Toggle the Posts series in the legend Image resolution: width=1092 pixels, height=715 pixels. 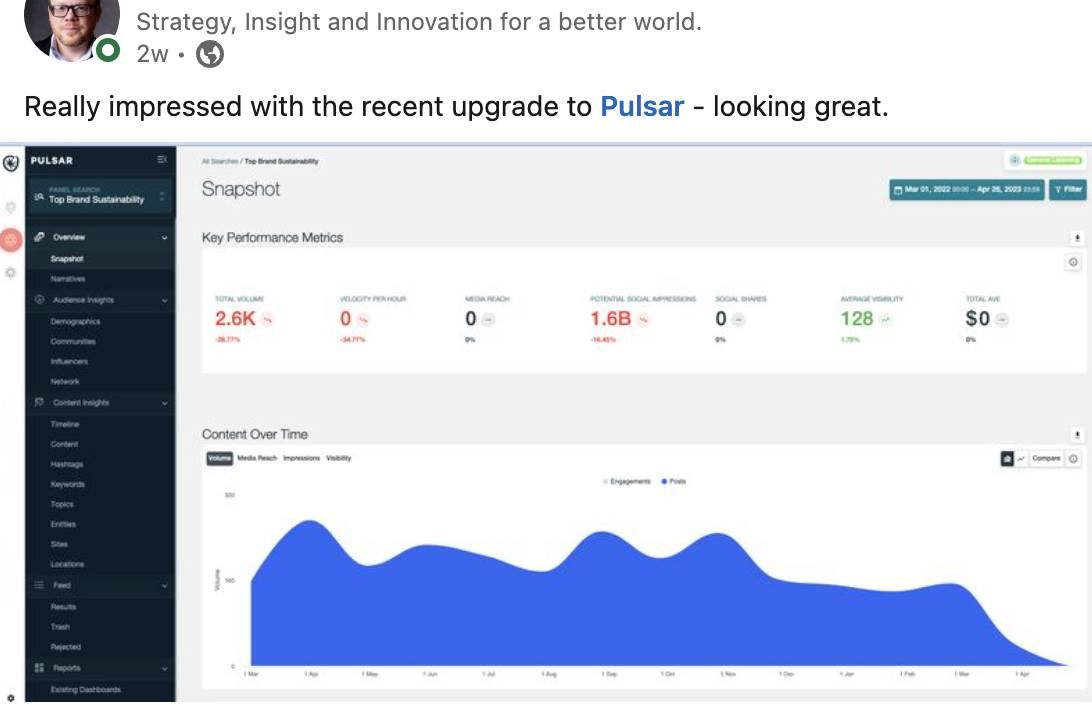pyautogui.click(x=674, y=482)
